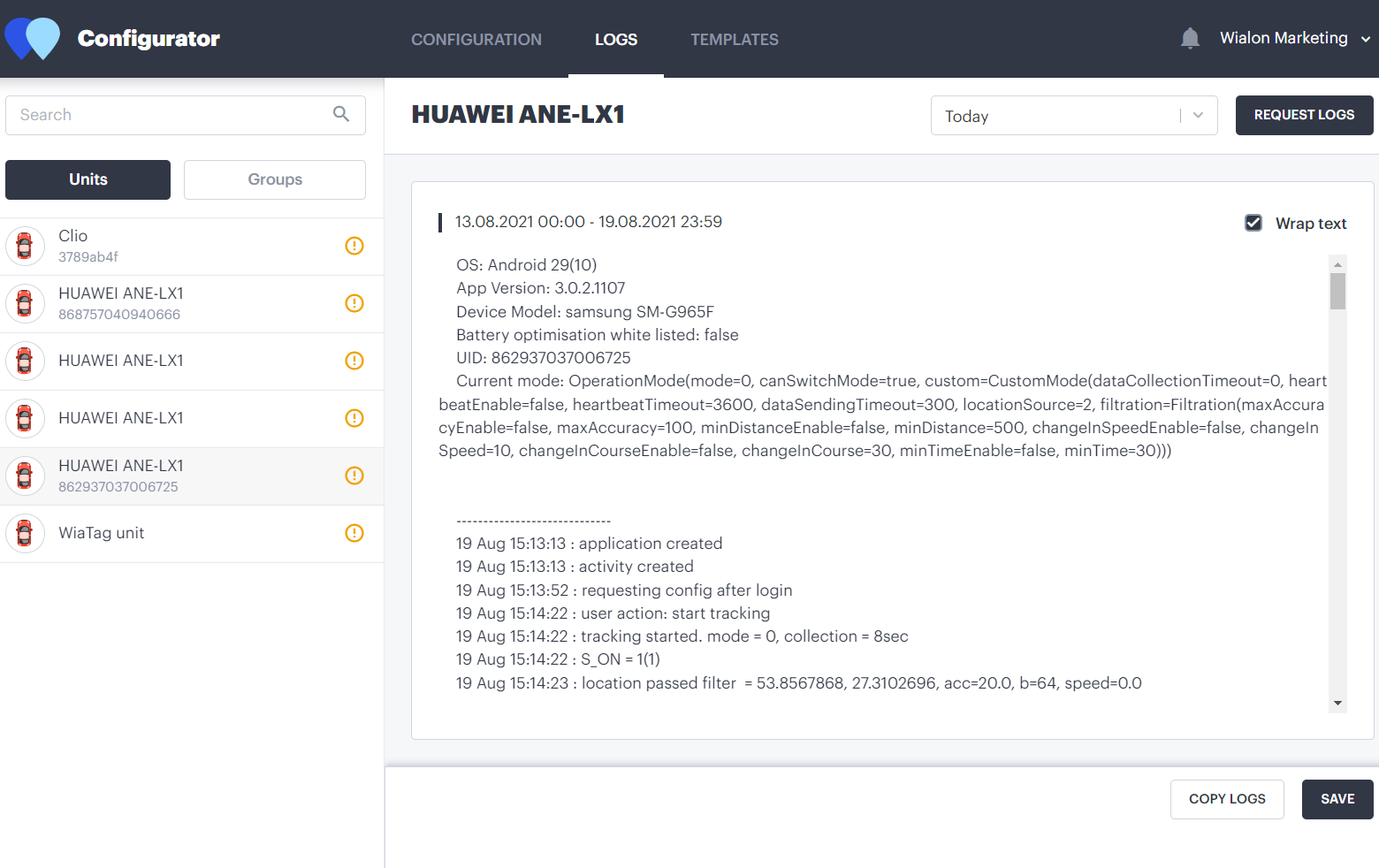
Task: Click the search magnifier icon
Action: pyautogui.click(x=341, y=114)
